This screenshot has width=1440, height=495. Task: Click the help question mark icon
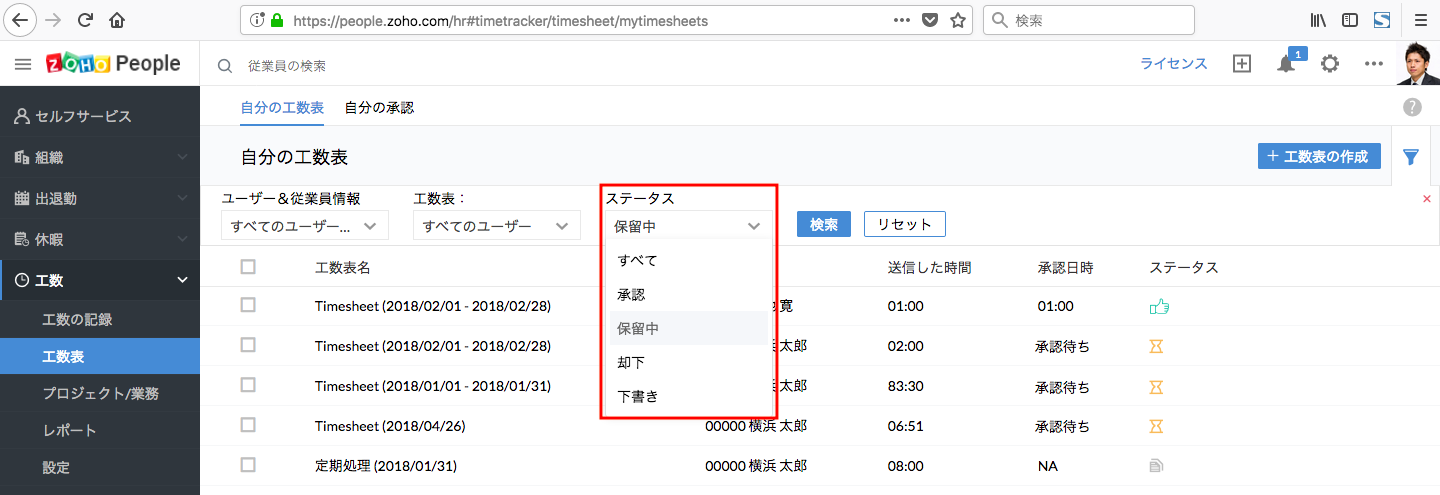coord(1412,107)
